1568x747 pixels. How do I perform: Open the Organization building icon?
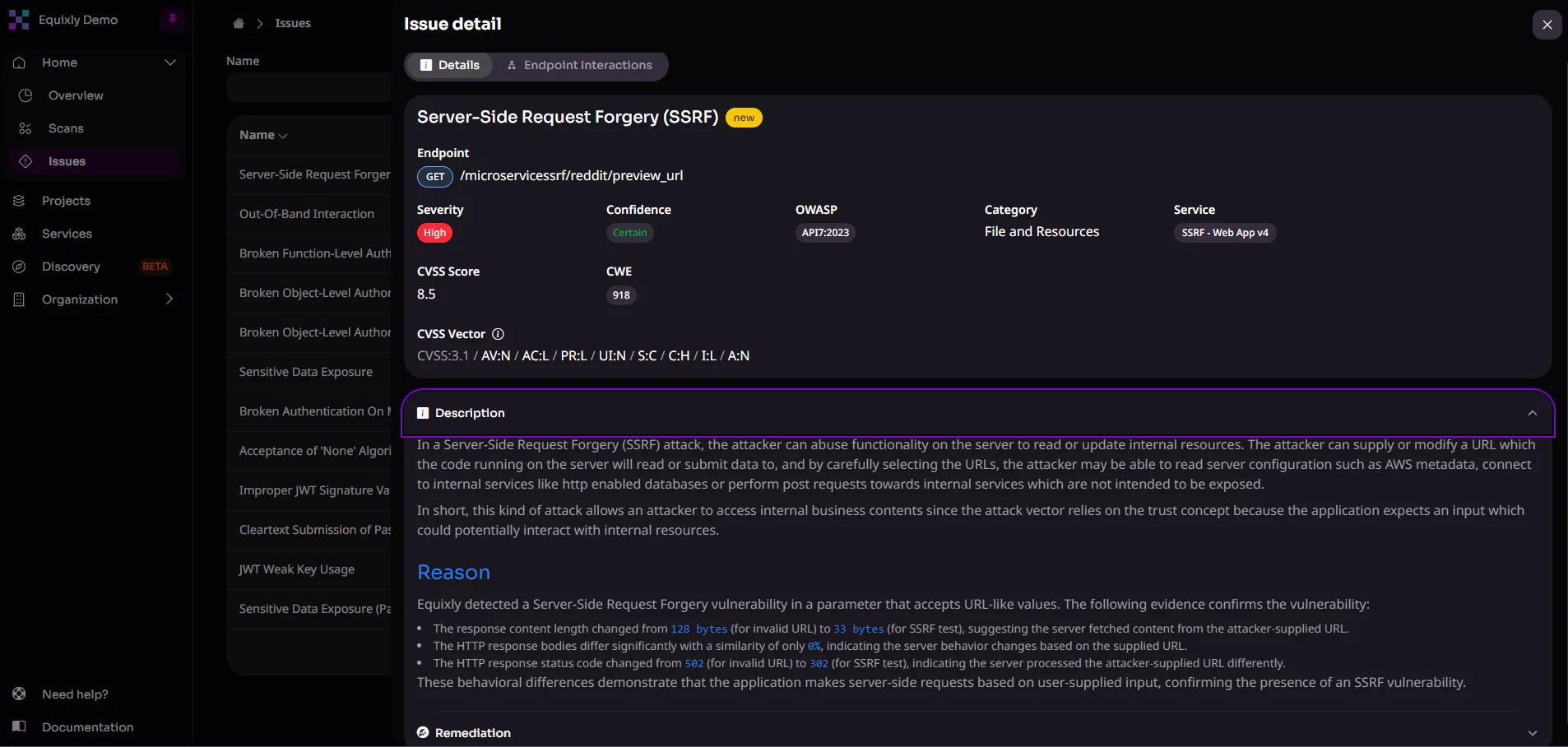(x=19, y=299)
